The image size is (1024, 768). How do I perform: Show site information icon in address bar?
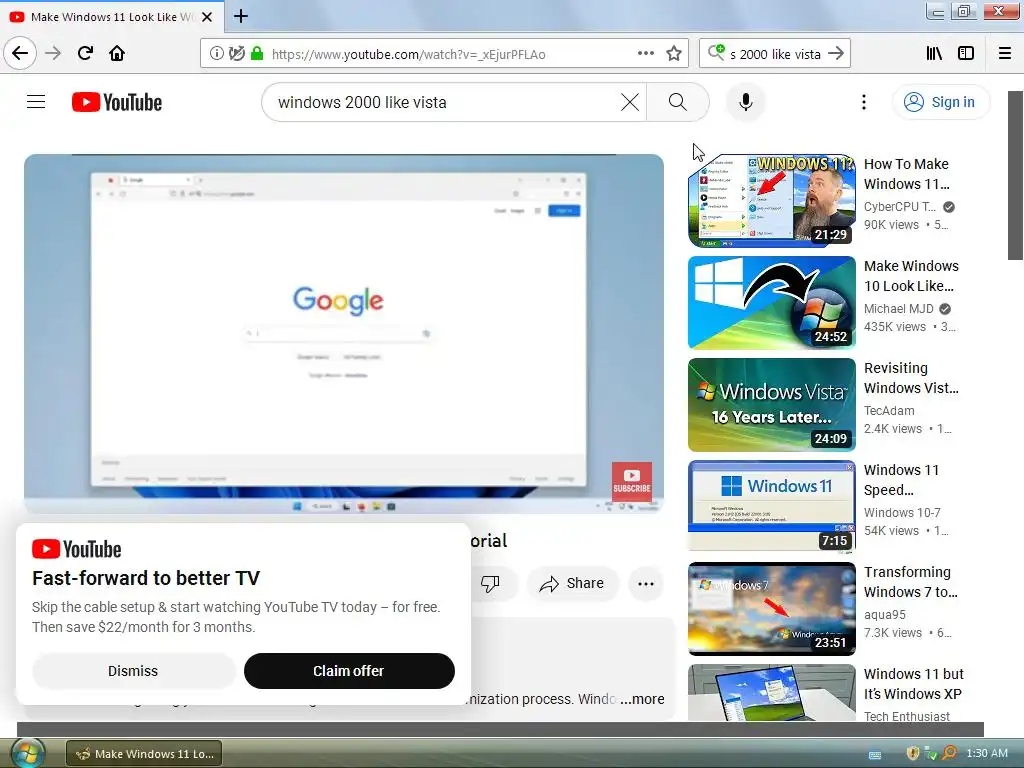[x=216, y=54]
